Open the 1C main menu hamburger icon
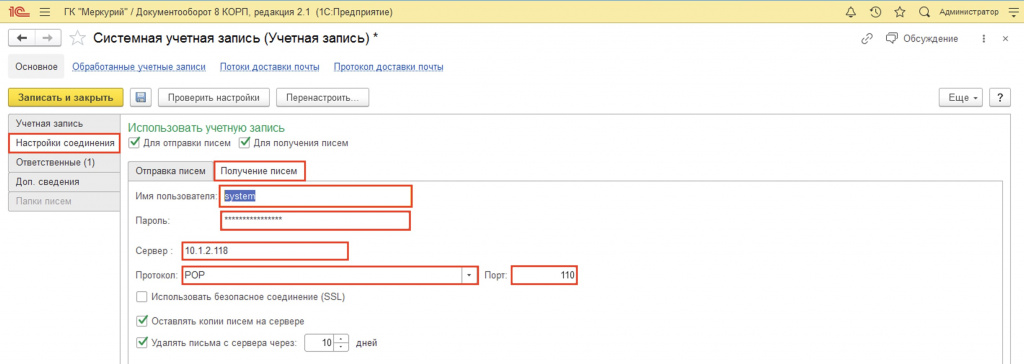Viewport: 1024px width, 364px height. tap(45, 11)
